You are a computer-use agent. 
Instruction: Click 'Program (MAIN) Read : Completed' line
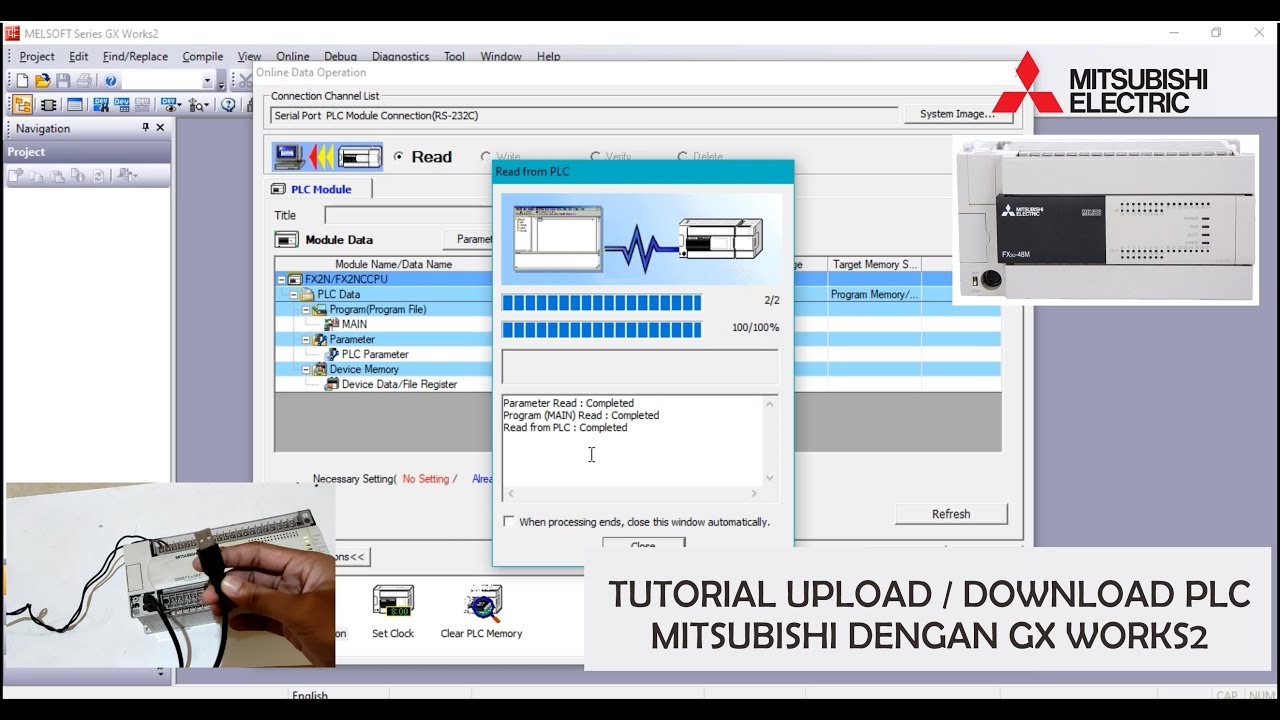point(581,415)
